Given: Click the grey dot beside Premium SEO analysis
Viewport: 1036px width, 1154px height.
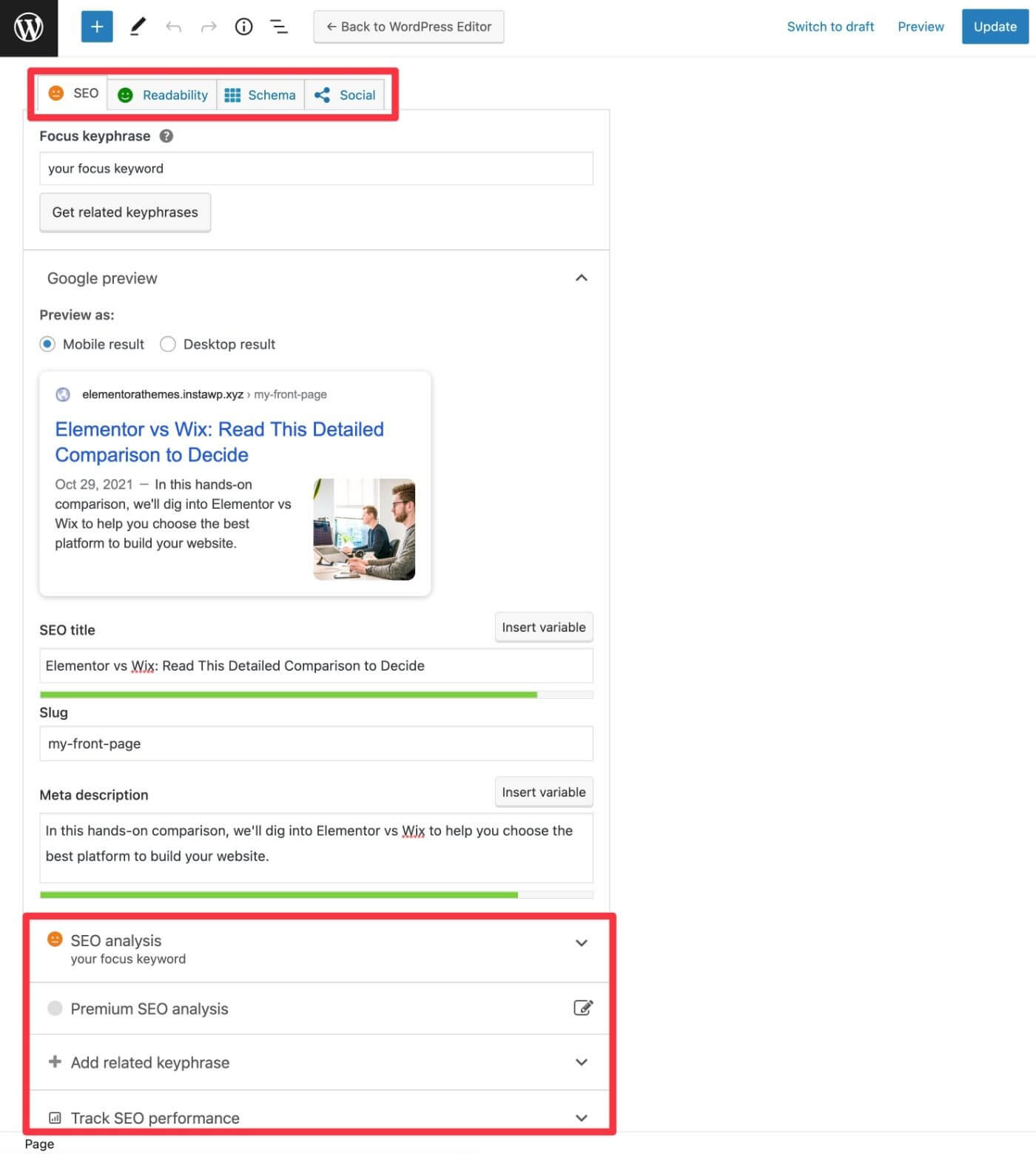Looking at the screenshot, I should coord(55,1008).
